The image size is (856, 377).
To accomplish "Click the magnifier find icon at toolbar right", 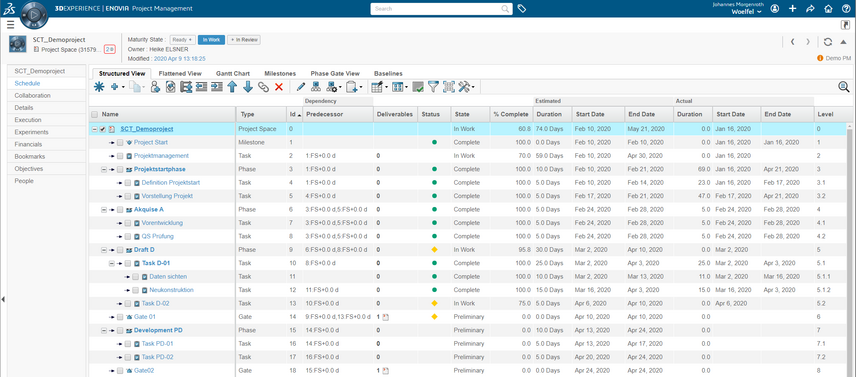I will click(843, 87).
